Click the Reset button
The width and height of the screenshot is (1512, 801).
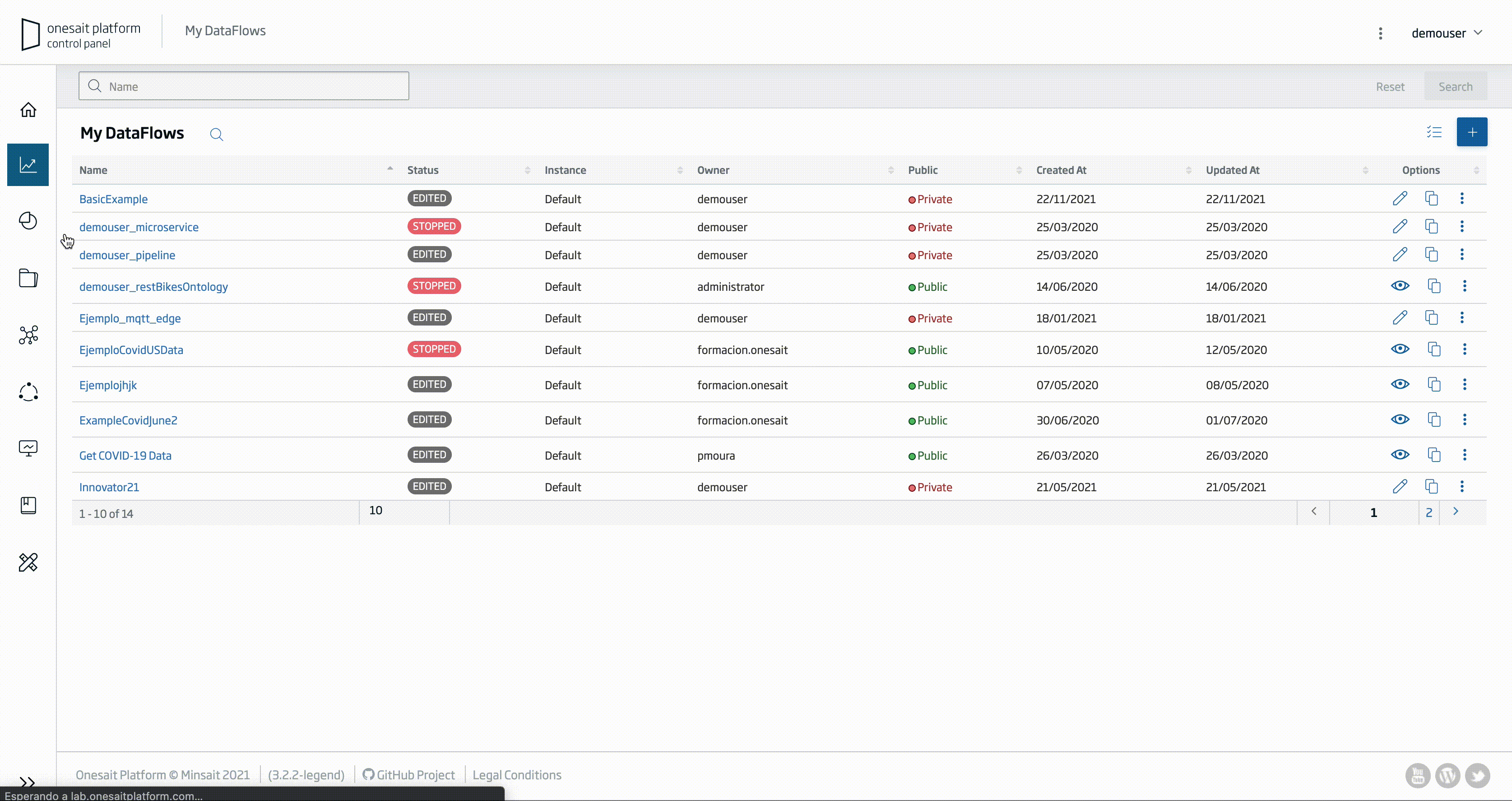(x=1390, y=87)
